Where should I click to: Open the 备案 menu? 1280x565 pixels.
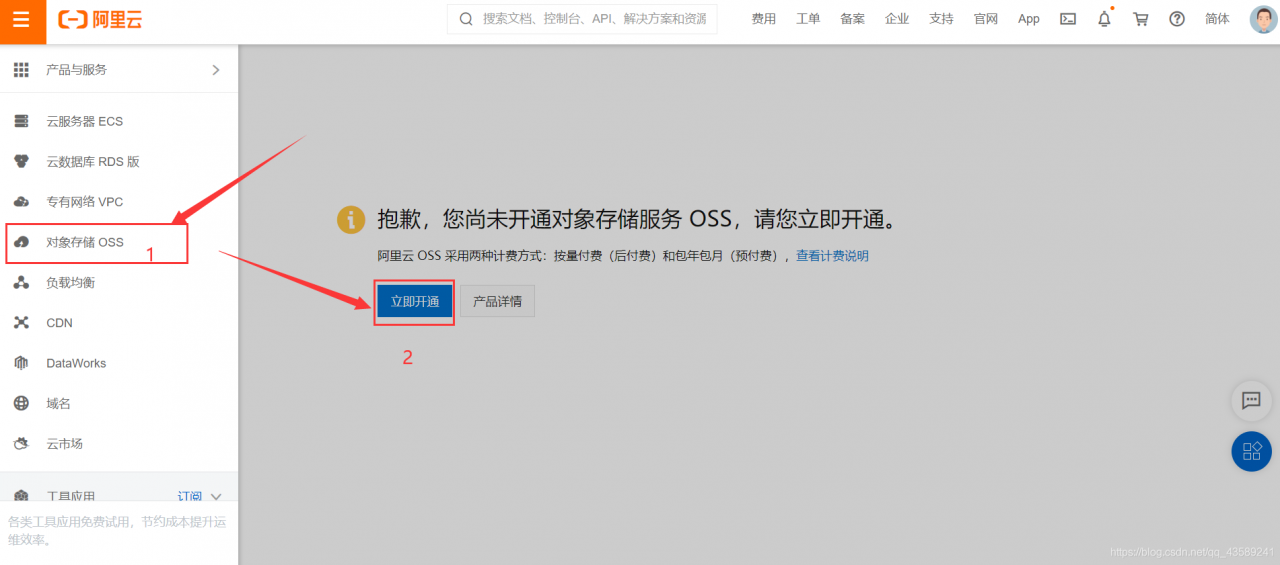point(853,19)
